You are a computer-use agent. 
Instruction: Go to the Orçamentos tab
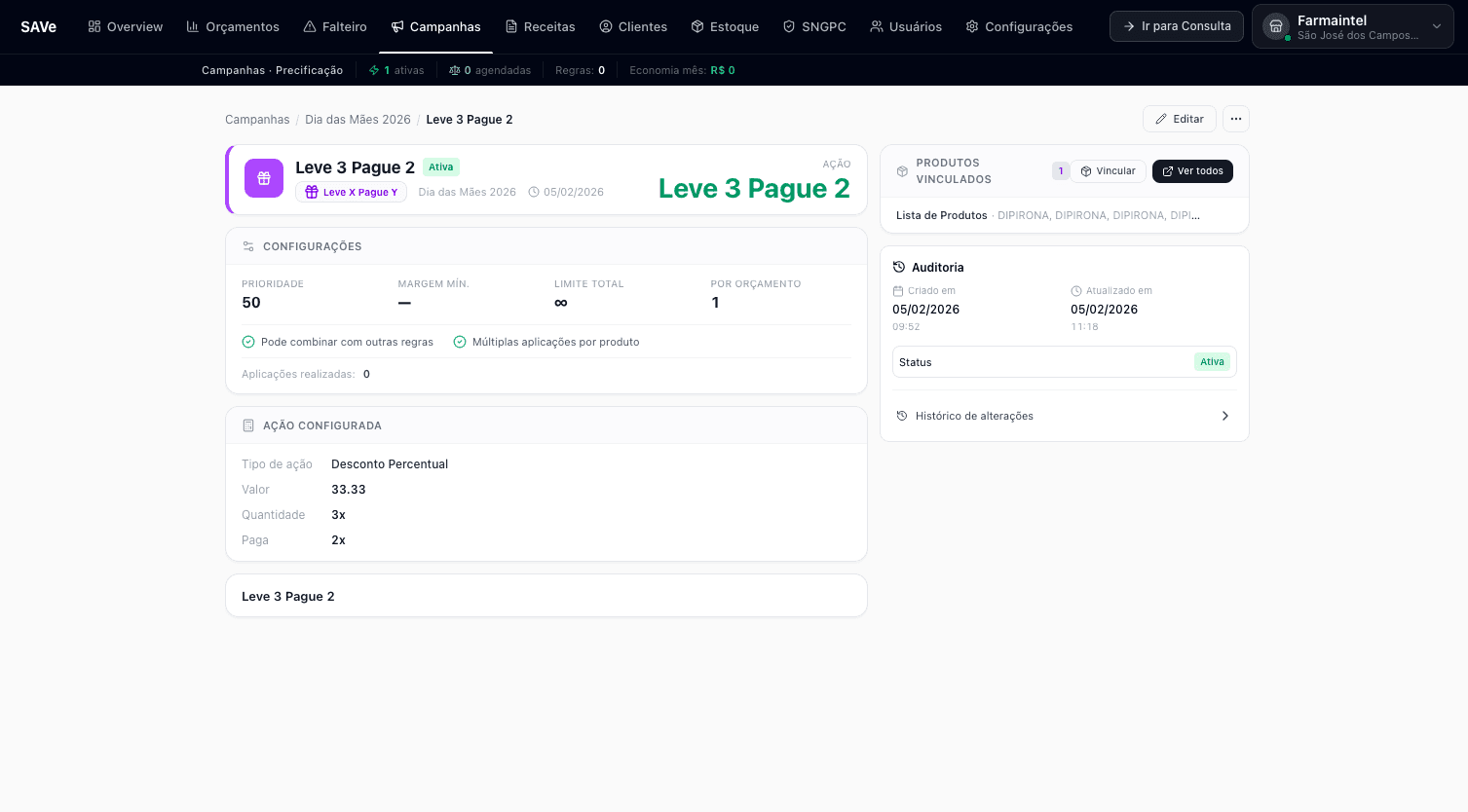point(233,27)
